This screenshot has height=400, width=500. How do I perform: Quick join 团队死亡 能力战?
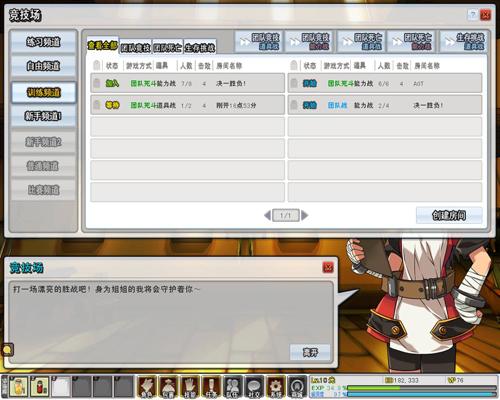click(412, 42)
